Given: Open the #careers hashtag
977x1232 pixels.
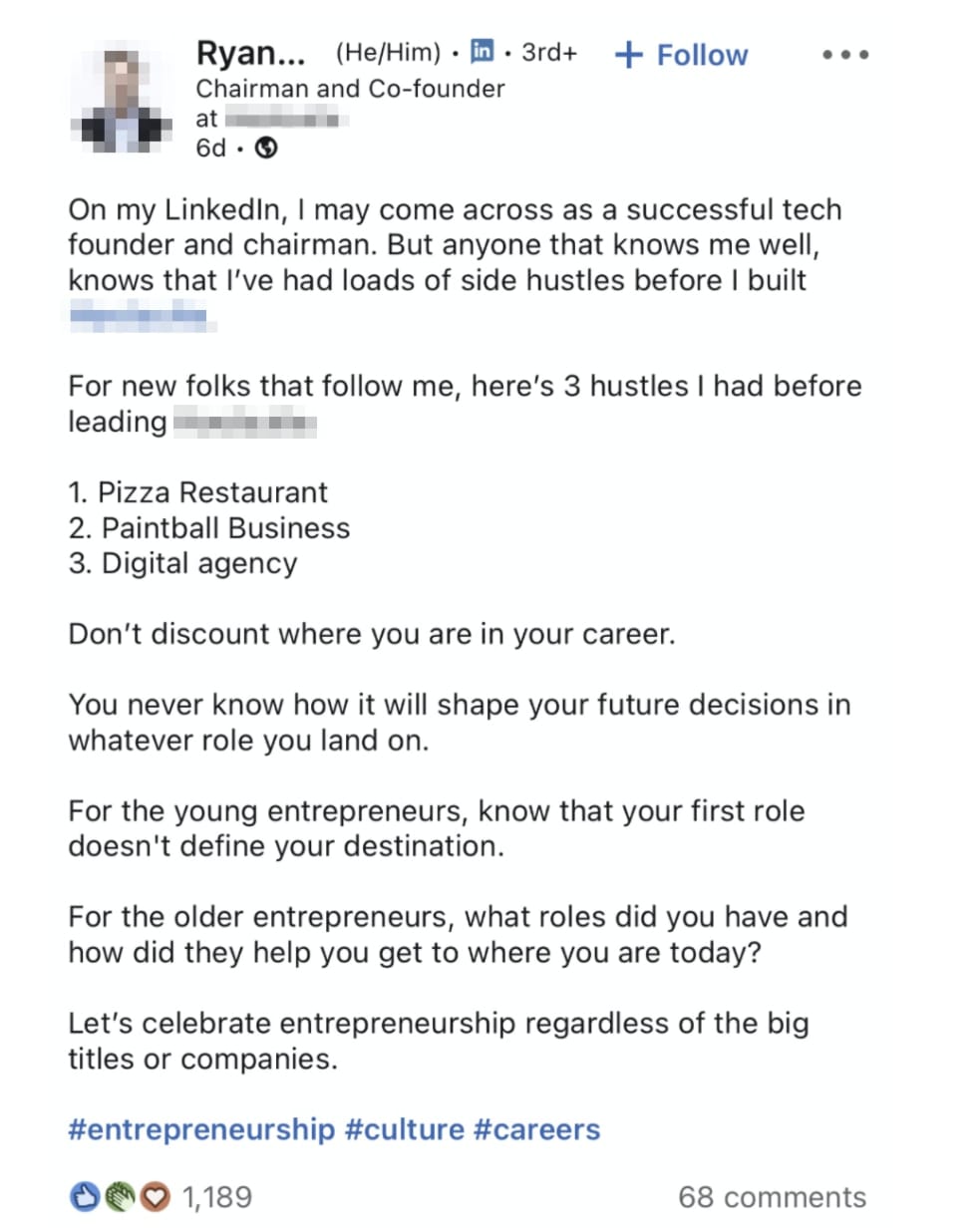Looking at the screenshot, I should [537, 1129].
